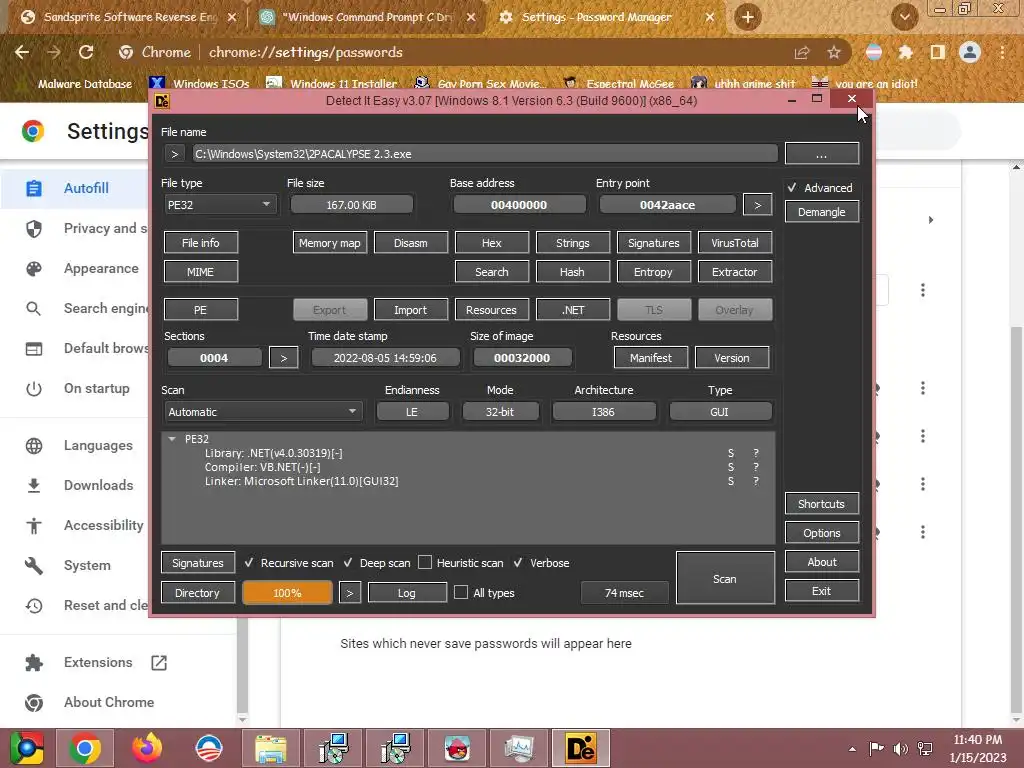1024x768 pixels.
Task: Click the Chrome reload icon
Action: tap(86, 52)
